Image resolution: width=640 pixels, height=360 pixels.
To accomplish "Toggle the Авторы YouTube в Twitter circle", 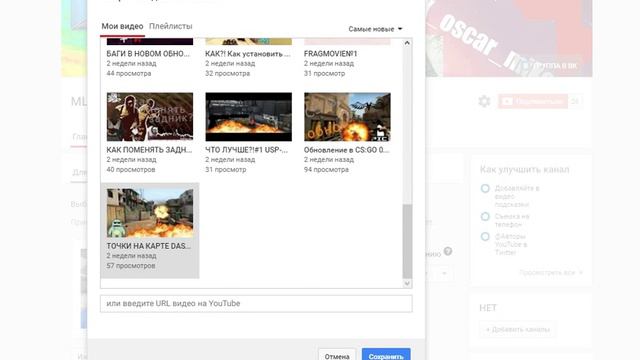I will pyautogui.click(x=485, y=236).
